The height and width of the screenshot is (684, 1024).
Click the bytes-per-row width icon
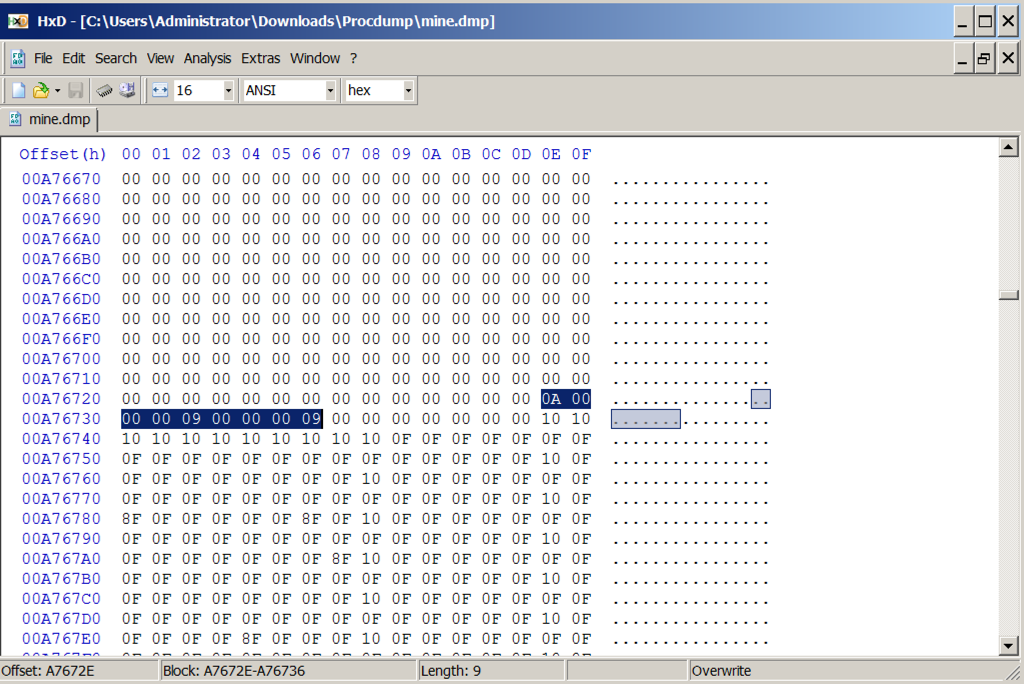pos(160,90)
